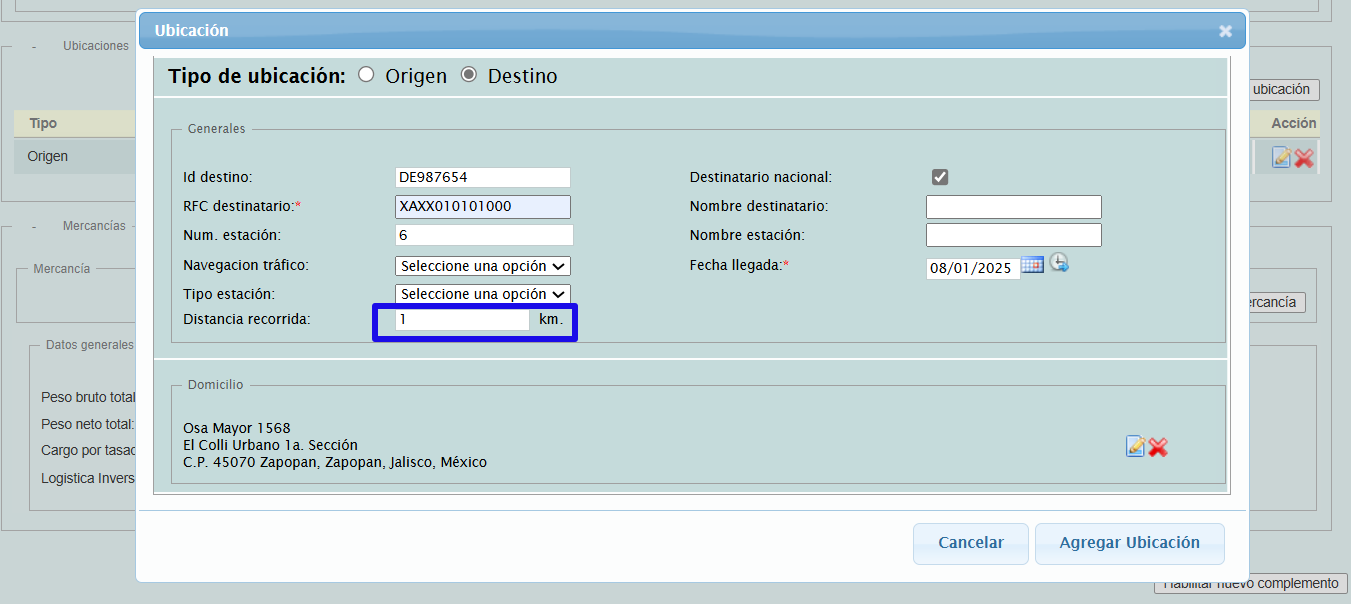Expand the Tipo estación dropdown
The image size is (1351, 604).
click(483, 294)
